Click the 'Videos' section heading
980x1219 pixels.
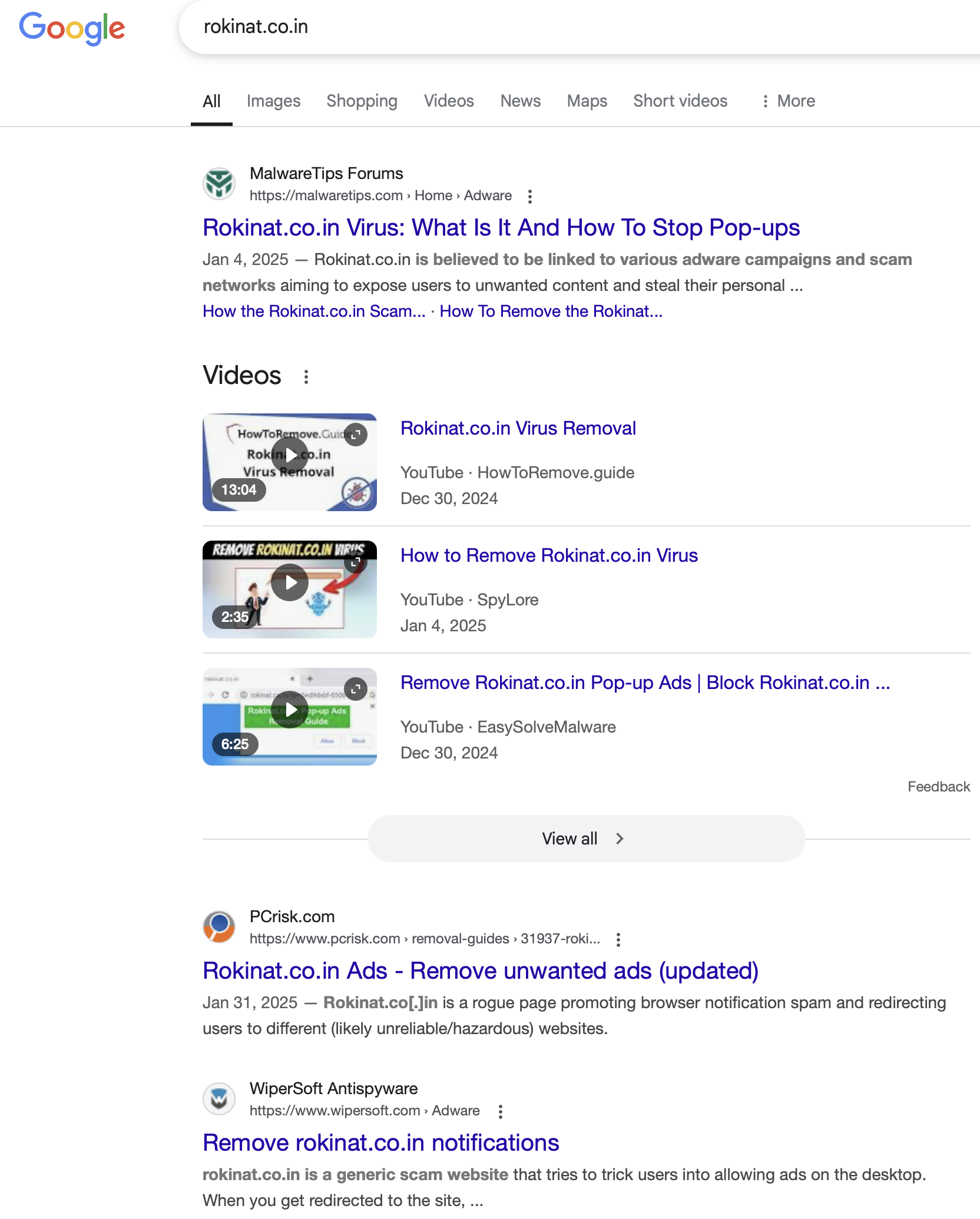(242, 375)
